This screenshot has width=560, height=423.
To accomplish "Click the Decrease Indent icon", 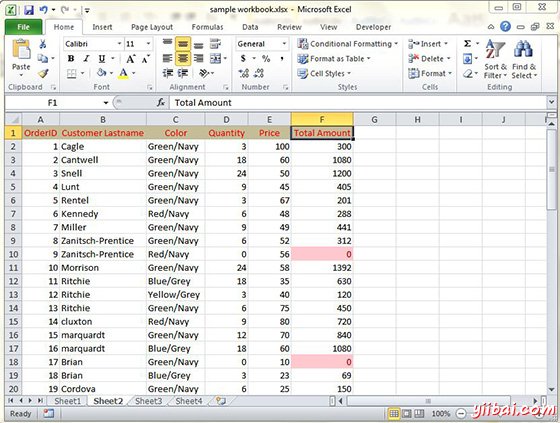I will click(x=167, y=73).
